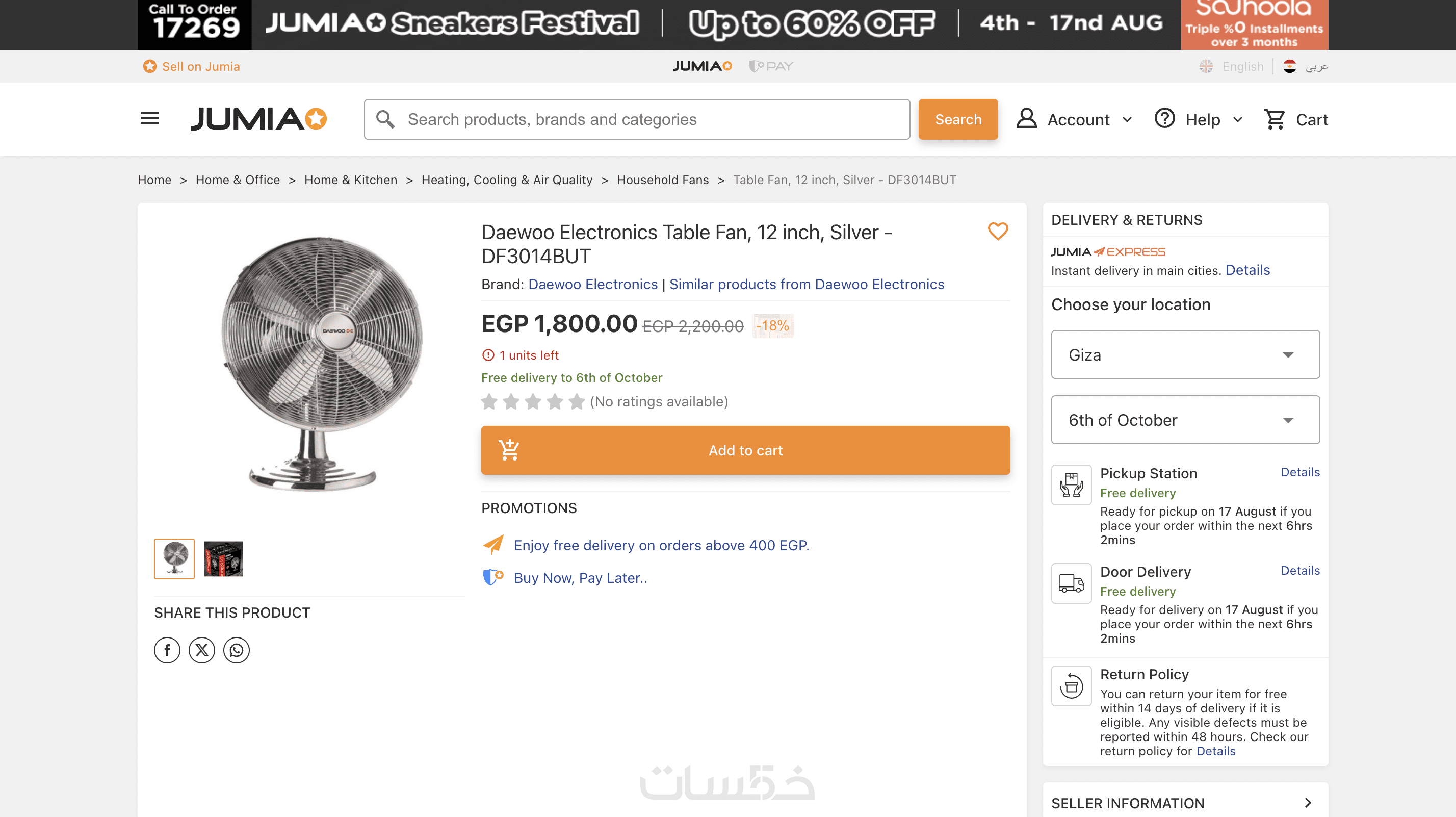Add product to wishlist with heart icon
Image resolution: width=1456 pixels, height=817 pixels.
(x=998, y=231)
